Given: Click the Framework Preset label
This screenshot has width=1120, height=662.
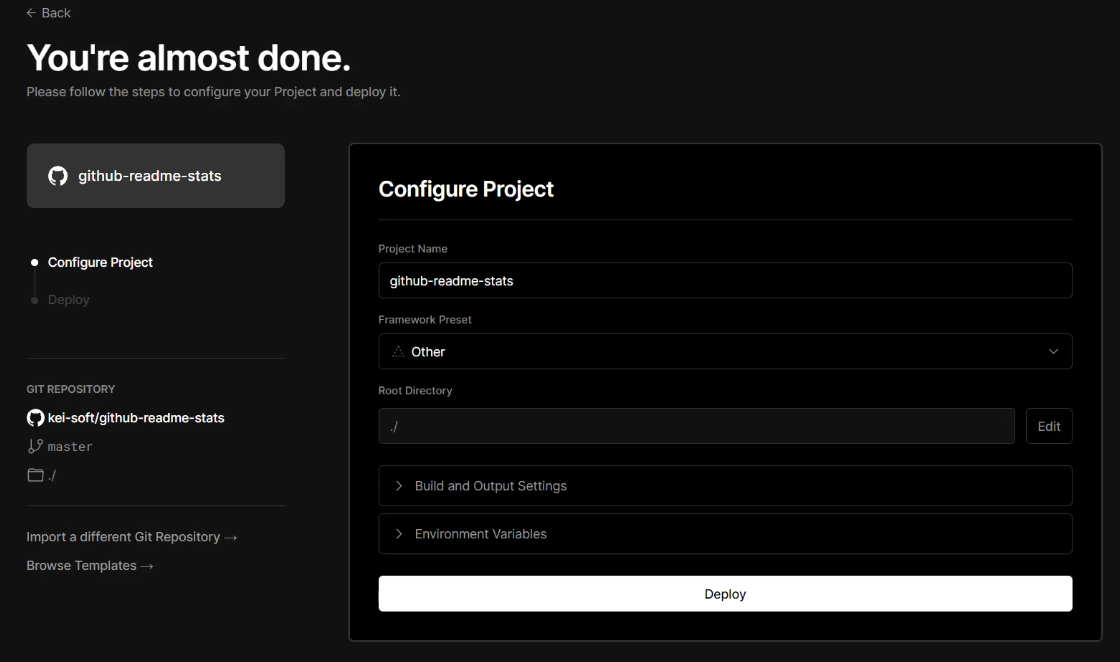Looking at the screenshot, I should click(x=425, y=320).
